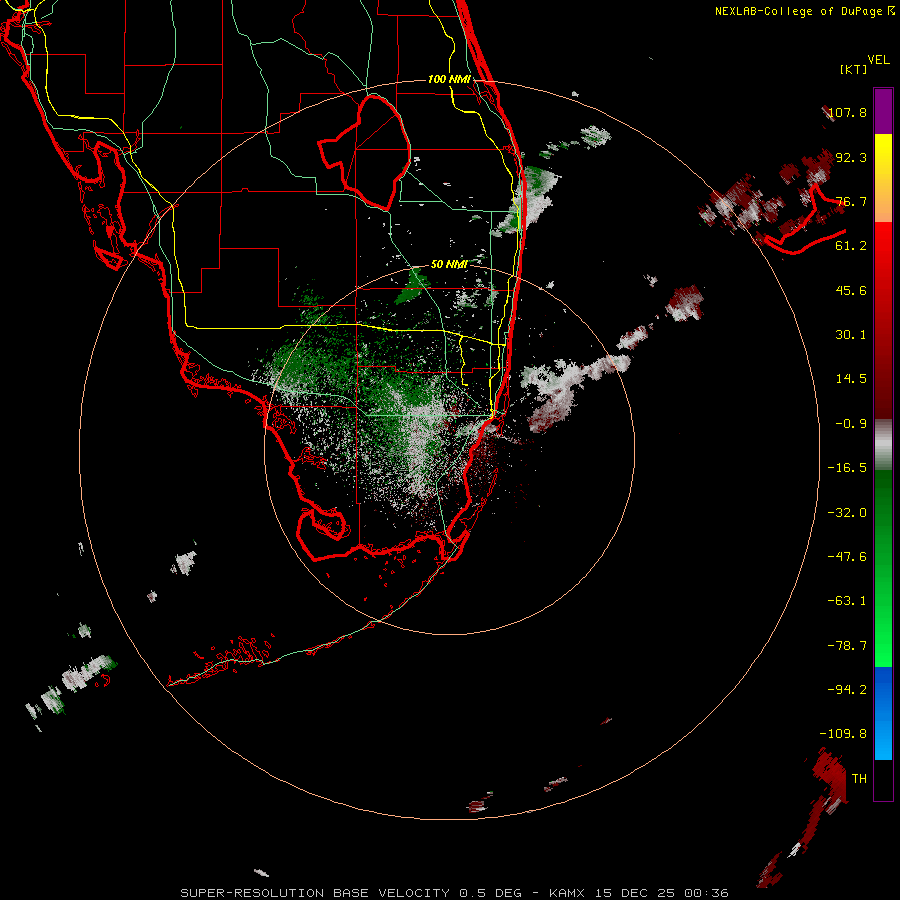Pick the purple segment of the velocity scale
Viewport: 900px width, 900px height.
coord(883,112)
